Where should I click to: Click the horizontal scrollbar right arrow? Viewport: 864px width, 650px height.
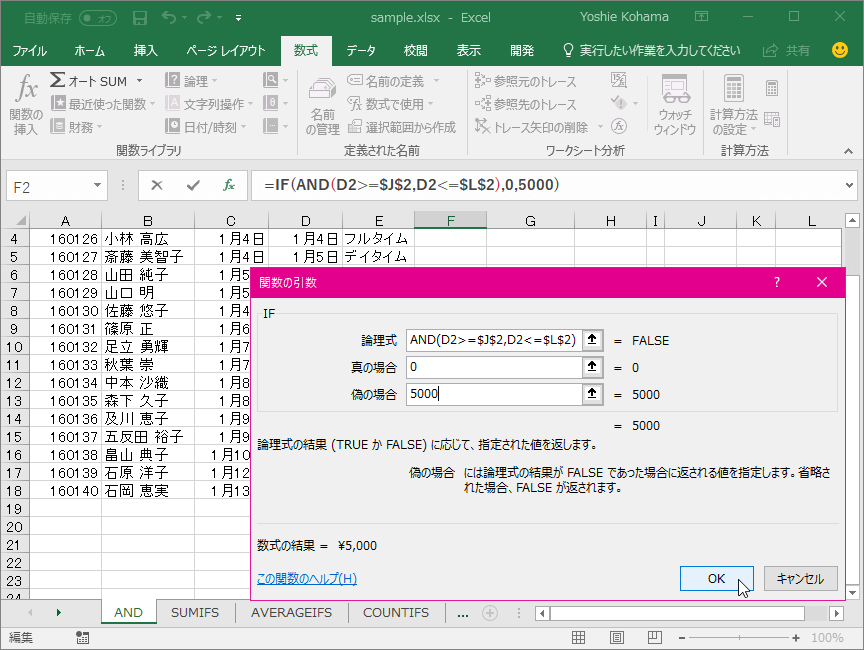pos(836,613)
